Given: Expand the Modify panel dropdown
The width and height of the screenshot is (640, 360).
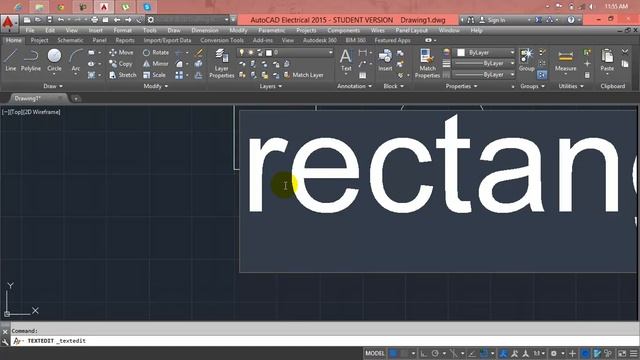Looking at the screenshot, I should click(x=156, y=86).
